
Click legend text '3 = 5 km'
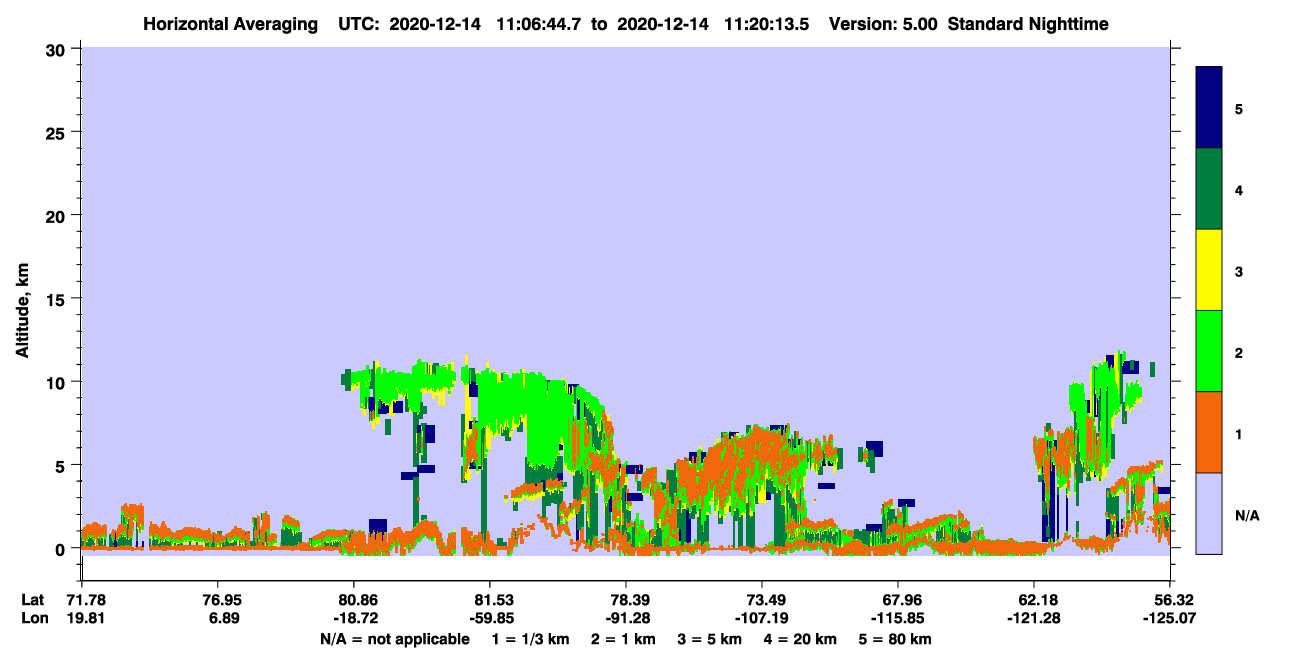tap(711, 639)
